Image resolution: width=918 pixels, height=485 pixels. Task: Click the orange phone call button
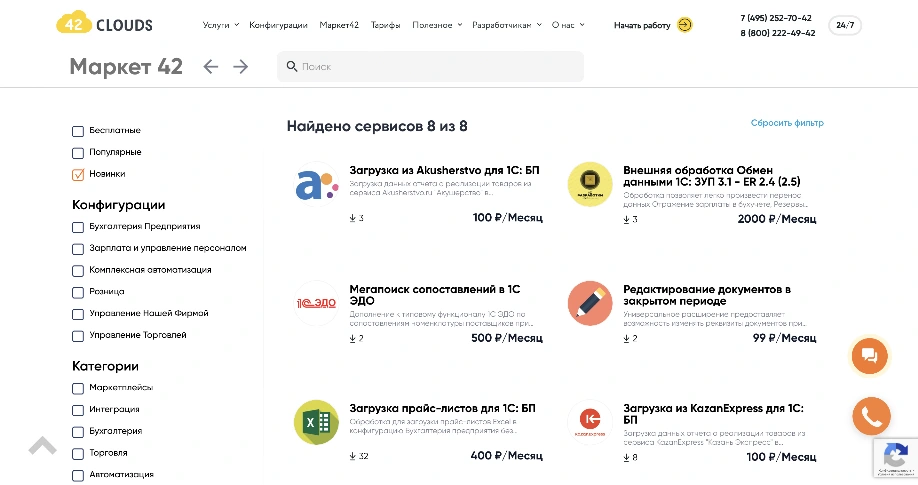tap(869, 416)
